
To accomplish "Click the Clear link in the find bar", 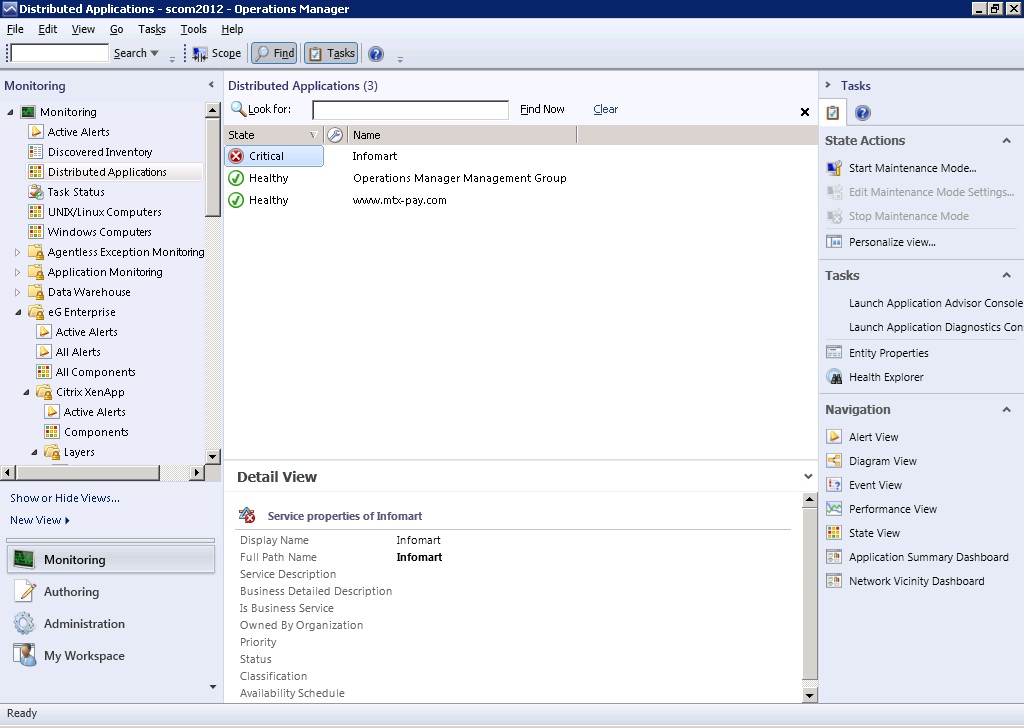I will [605, 110].
